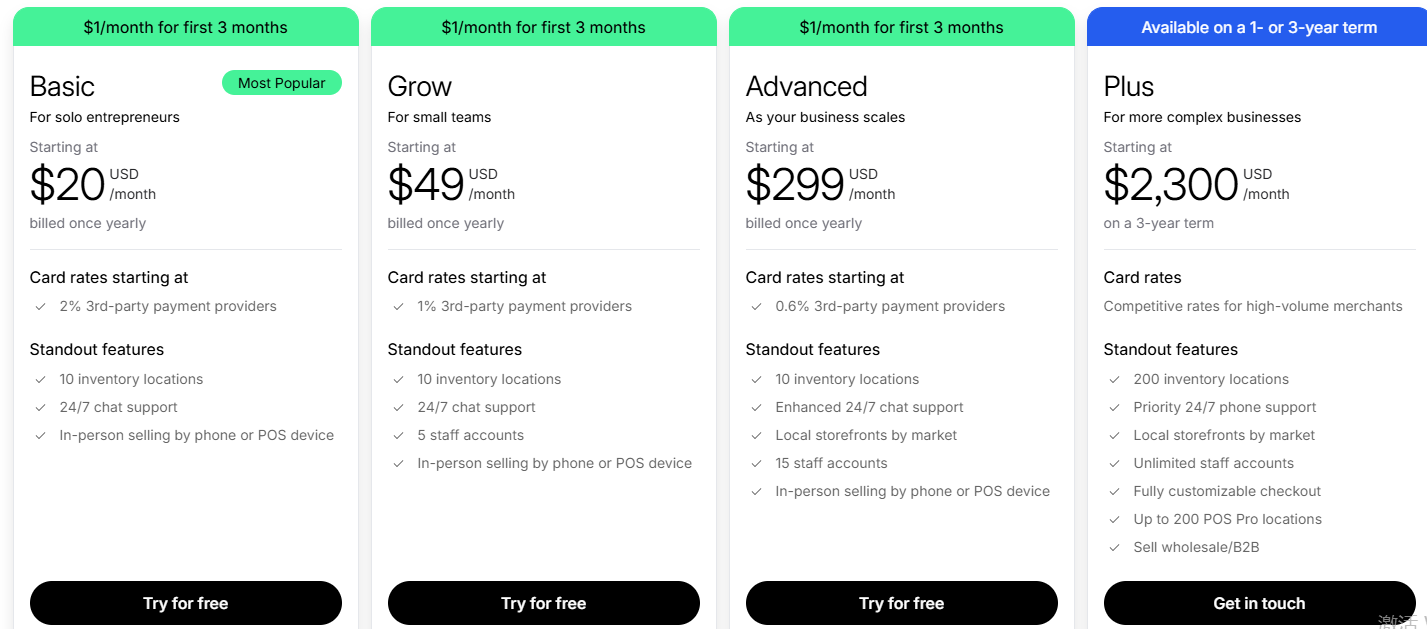The width and height of the screenshot is (1427, 629).
Task: Click Try for free under Advanced plan
Action: tap(901, 603)
